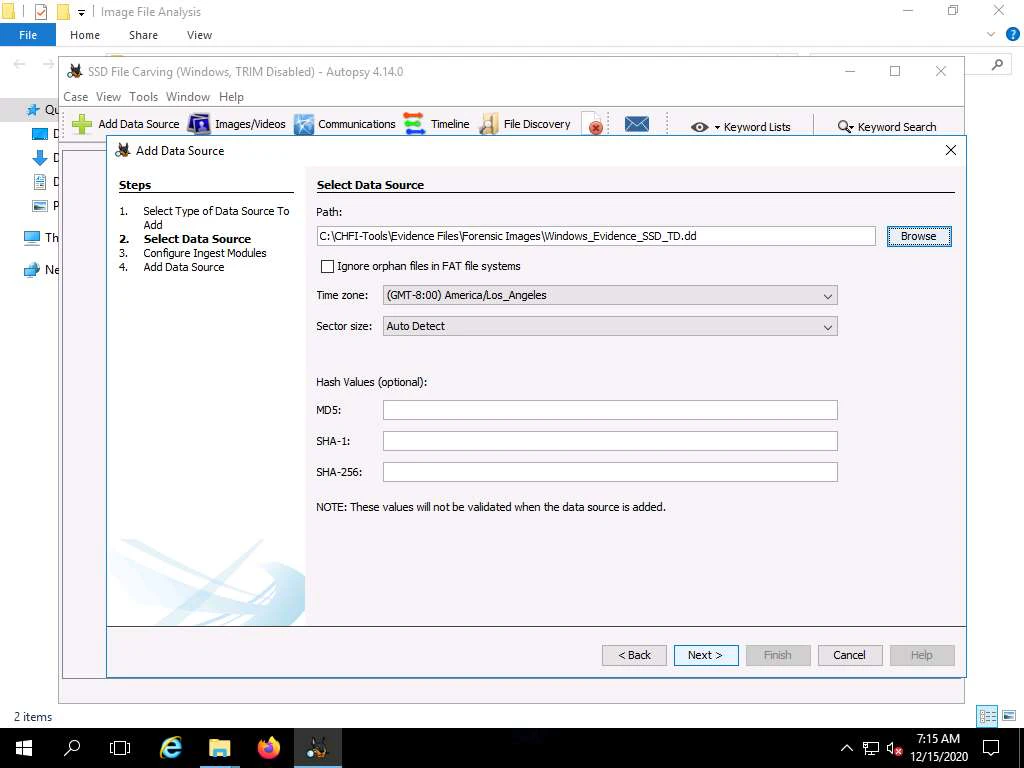Open the Share ribbon tab in Explorer
1024x768 pixels.
[x=143, y=35]
